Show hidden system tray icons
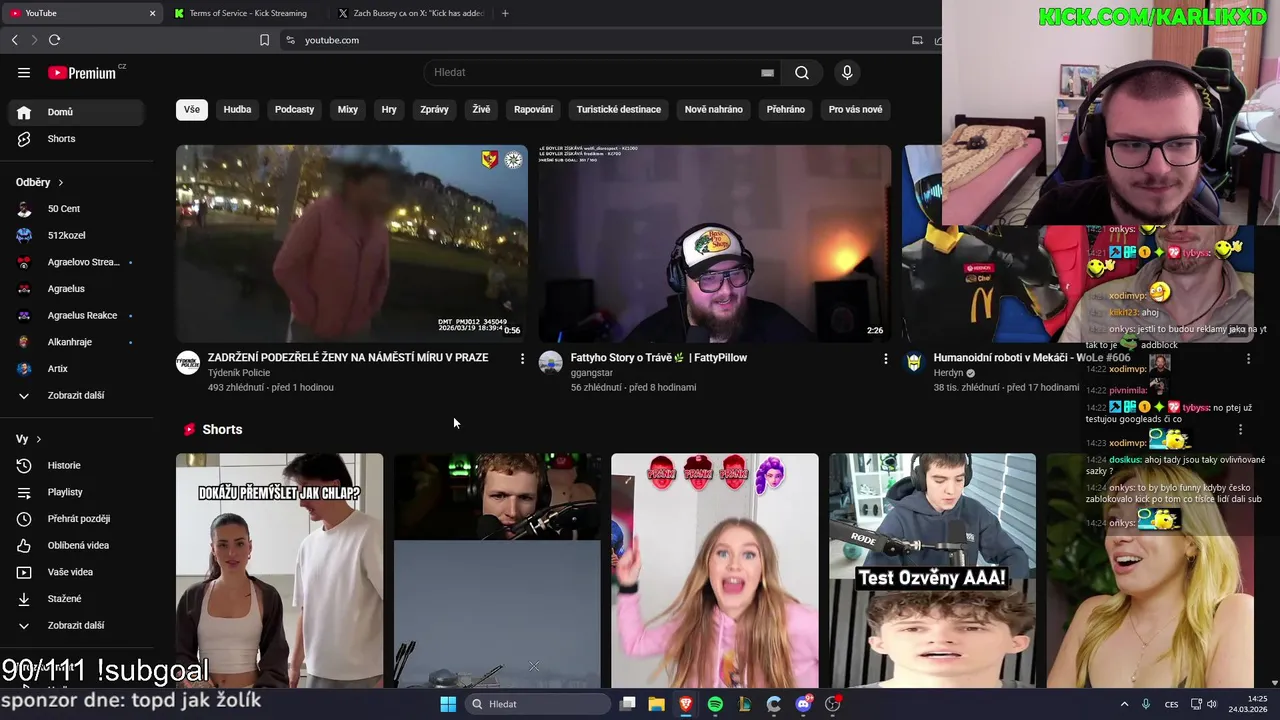Viewport: 1280px width, 720px height. tap(1124, 704)
